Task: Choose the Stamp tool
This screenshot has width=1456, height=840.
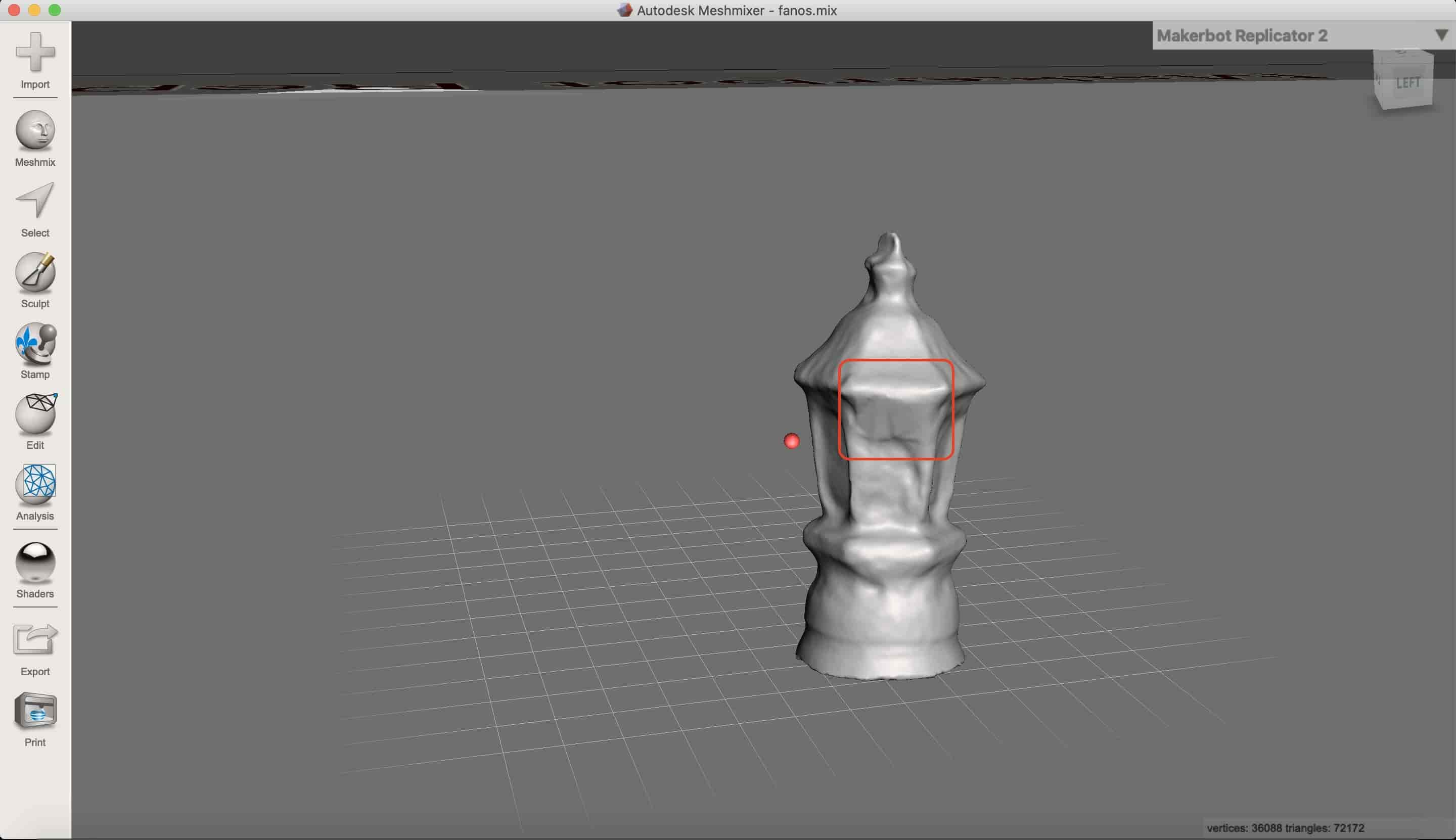Action: pyautogui.click(x=35, y=351)
